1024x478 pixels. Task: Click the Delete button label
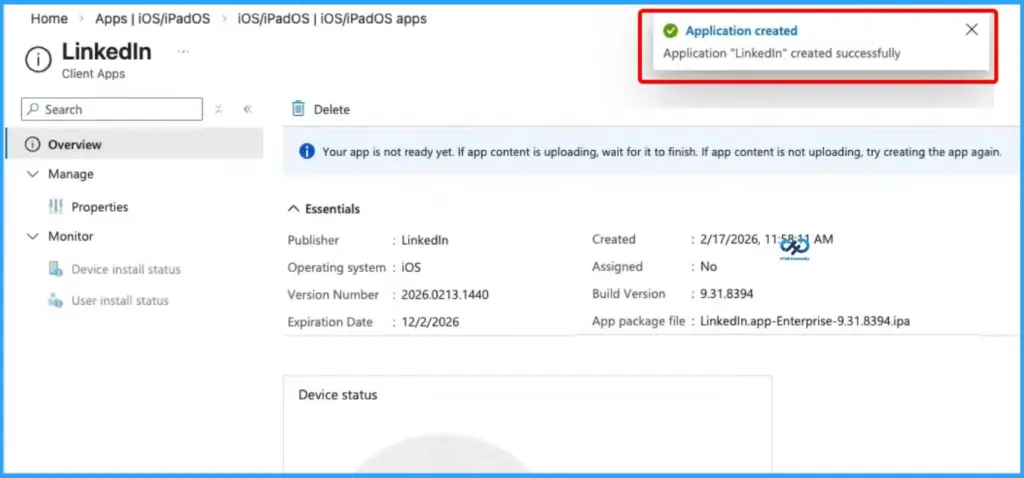click(x=332, y=110)
